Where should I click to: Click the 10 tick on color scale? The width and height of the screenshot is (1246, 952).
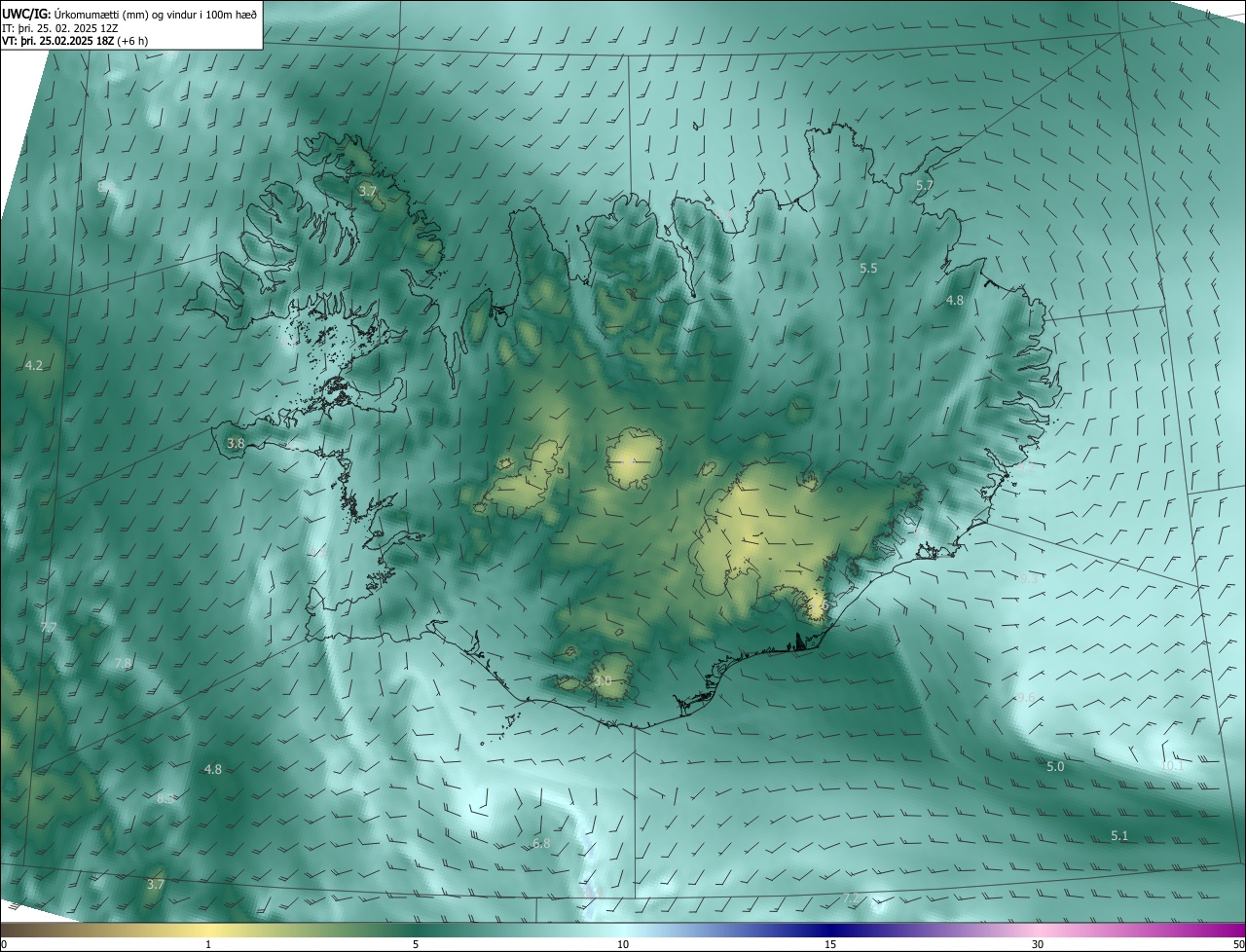click(623, 944)
